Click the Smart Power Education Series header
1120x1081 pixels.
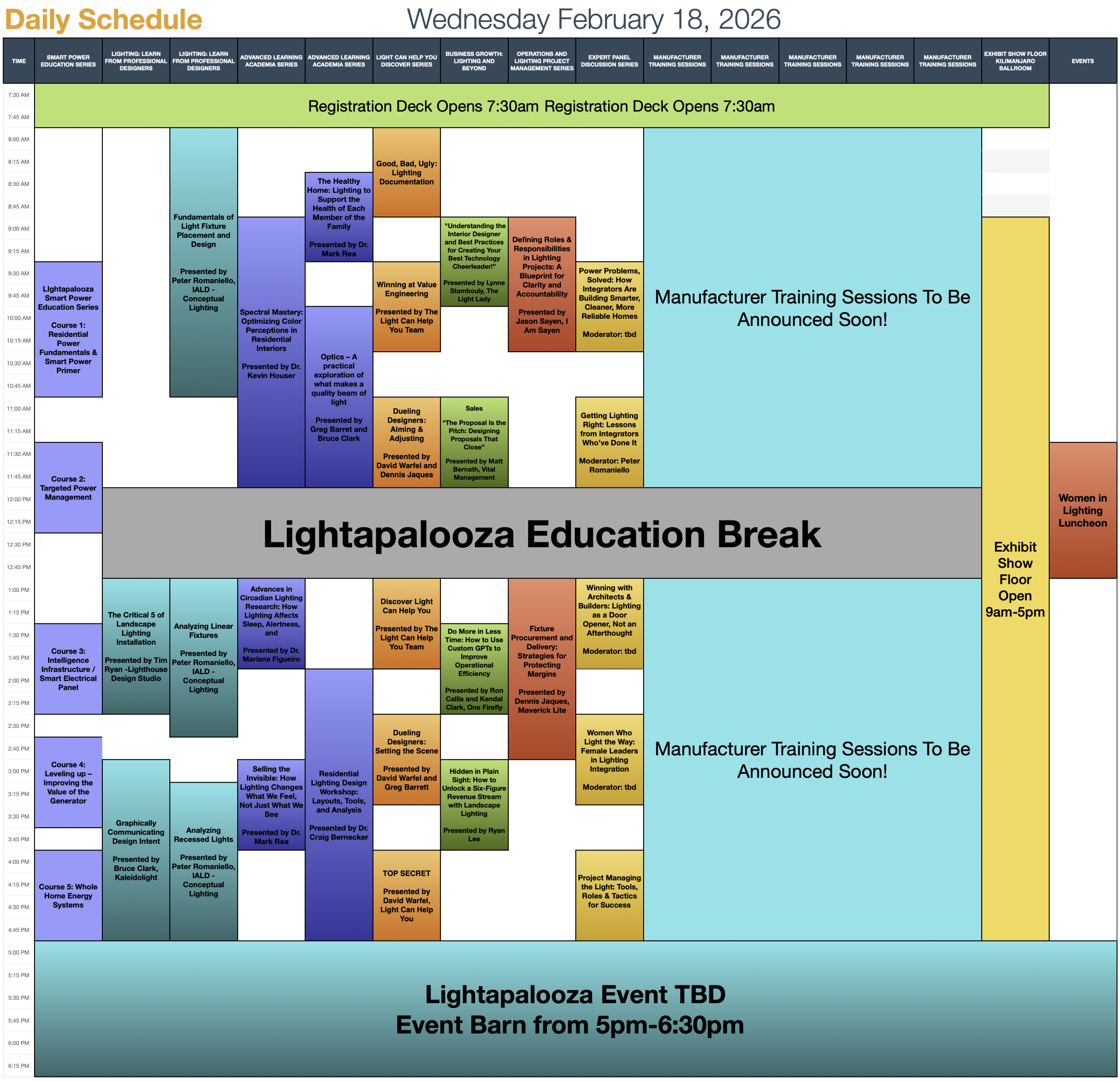coord(68,61)
